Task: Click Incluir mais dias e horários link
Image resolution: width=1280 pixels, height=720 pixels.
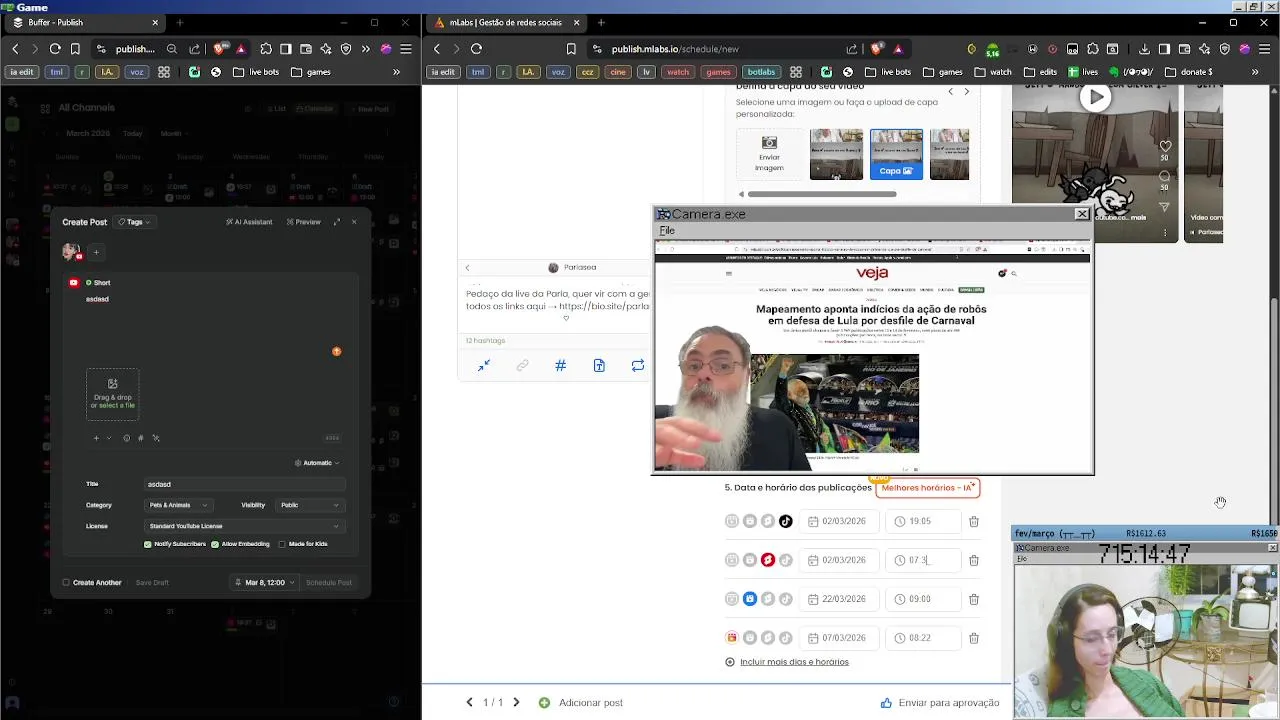Action: (x=794, y=662)
